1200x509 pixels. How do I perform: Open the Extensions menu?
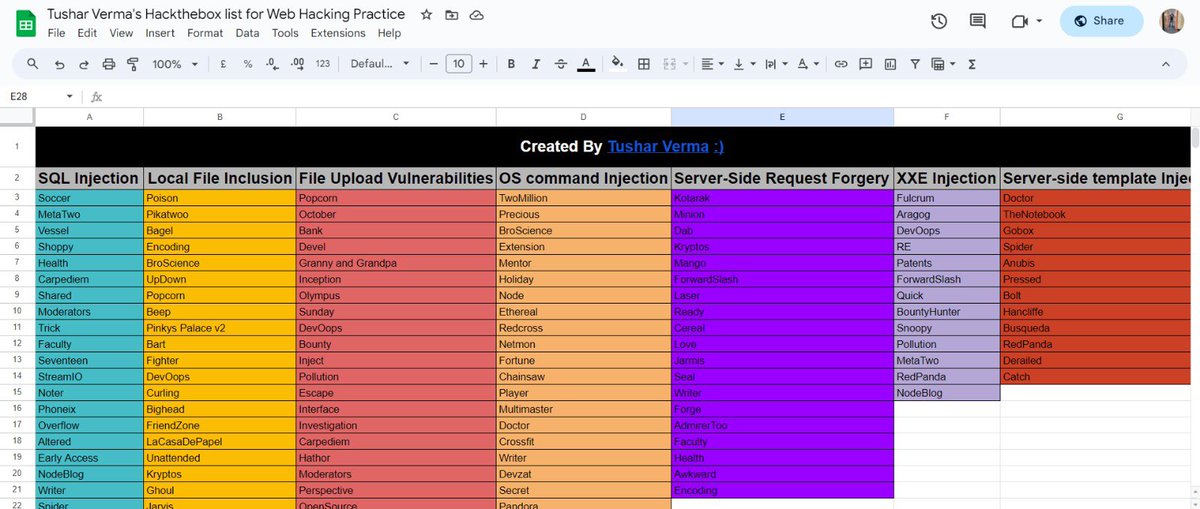pos(338,33)
